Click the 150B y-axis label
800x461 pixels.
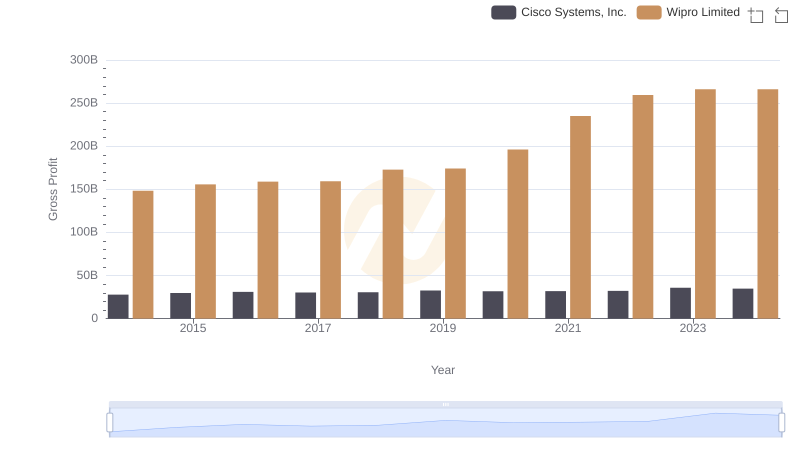pos(84,189)
